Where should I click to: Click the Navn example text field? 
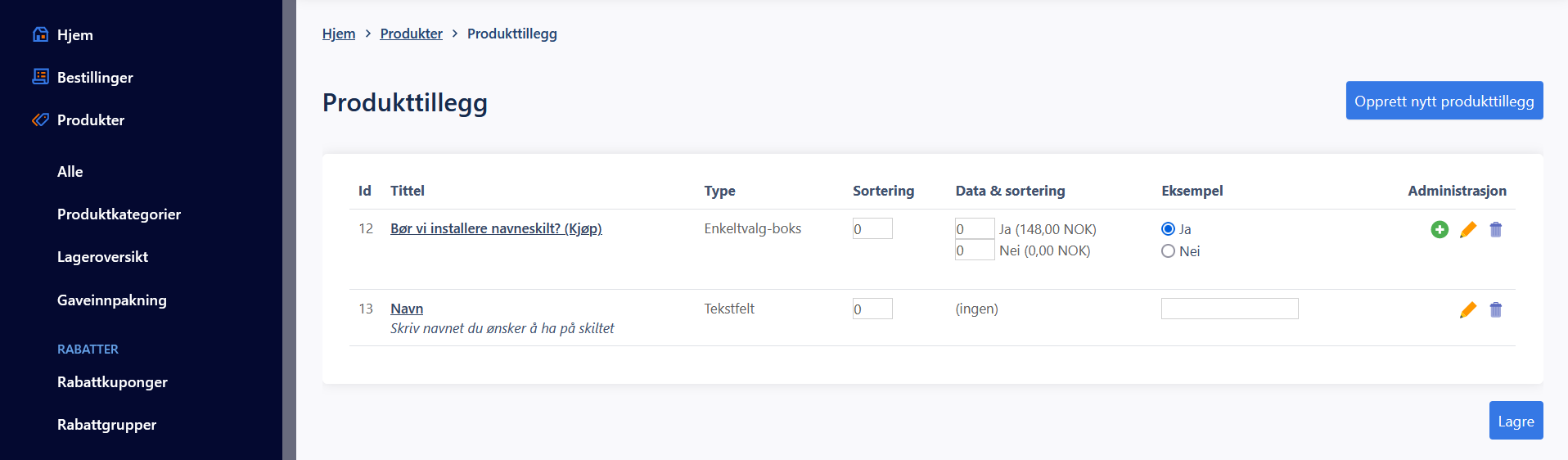click(x=1229, y=309)
